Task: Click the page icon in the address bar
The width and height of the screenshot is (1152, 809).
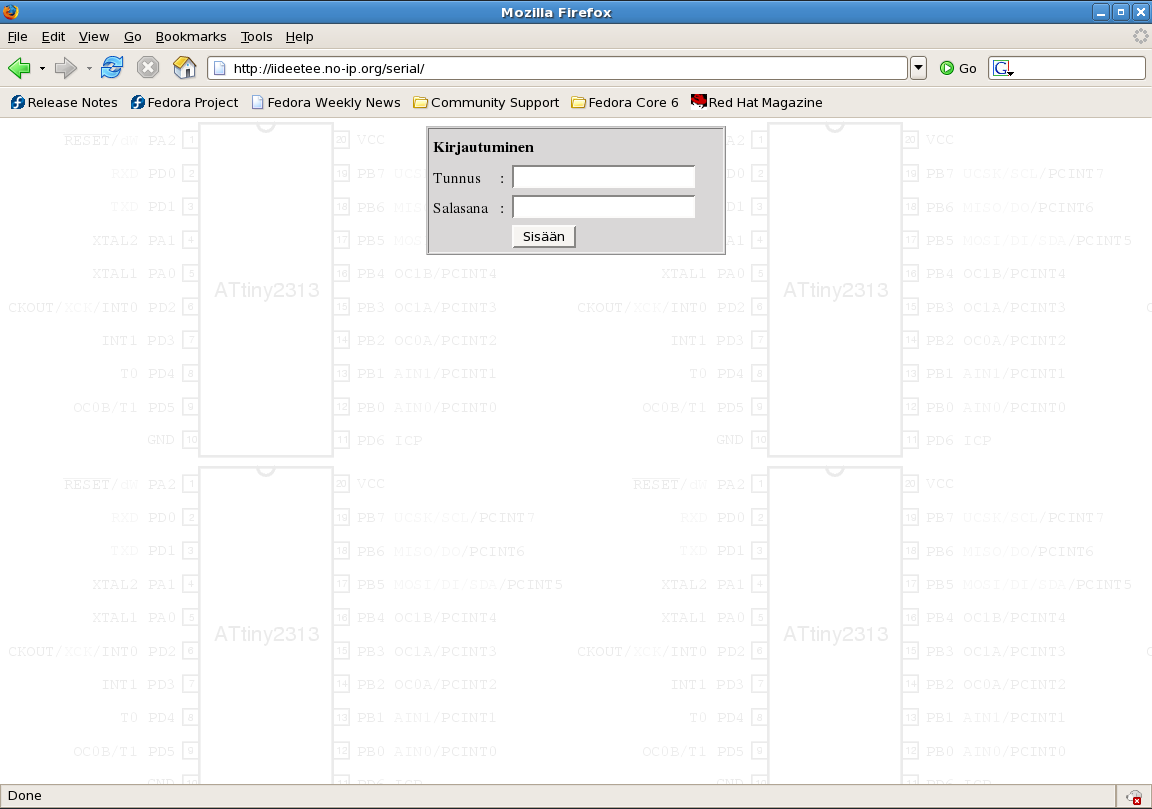Action: pos(217,67)
